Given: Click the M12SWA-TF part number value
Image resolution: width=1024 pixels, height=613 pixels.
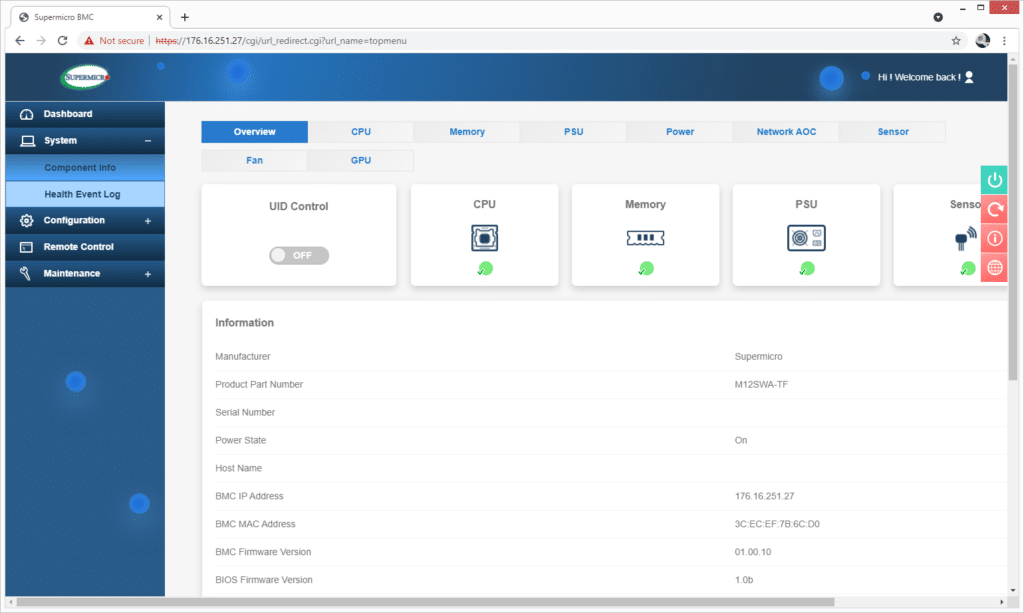Looking at the screenshot, I should click(761, 385).
